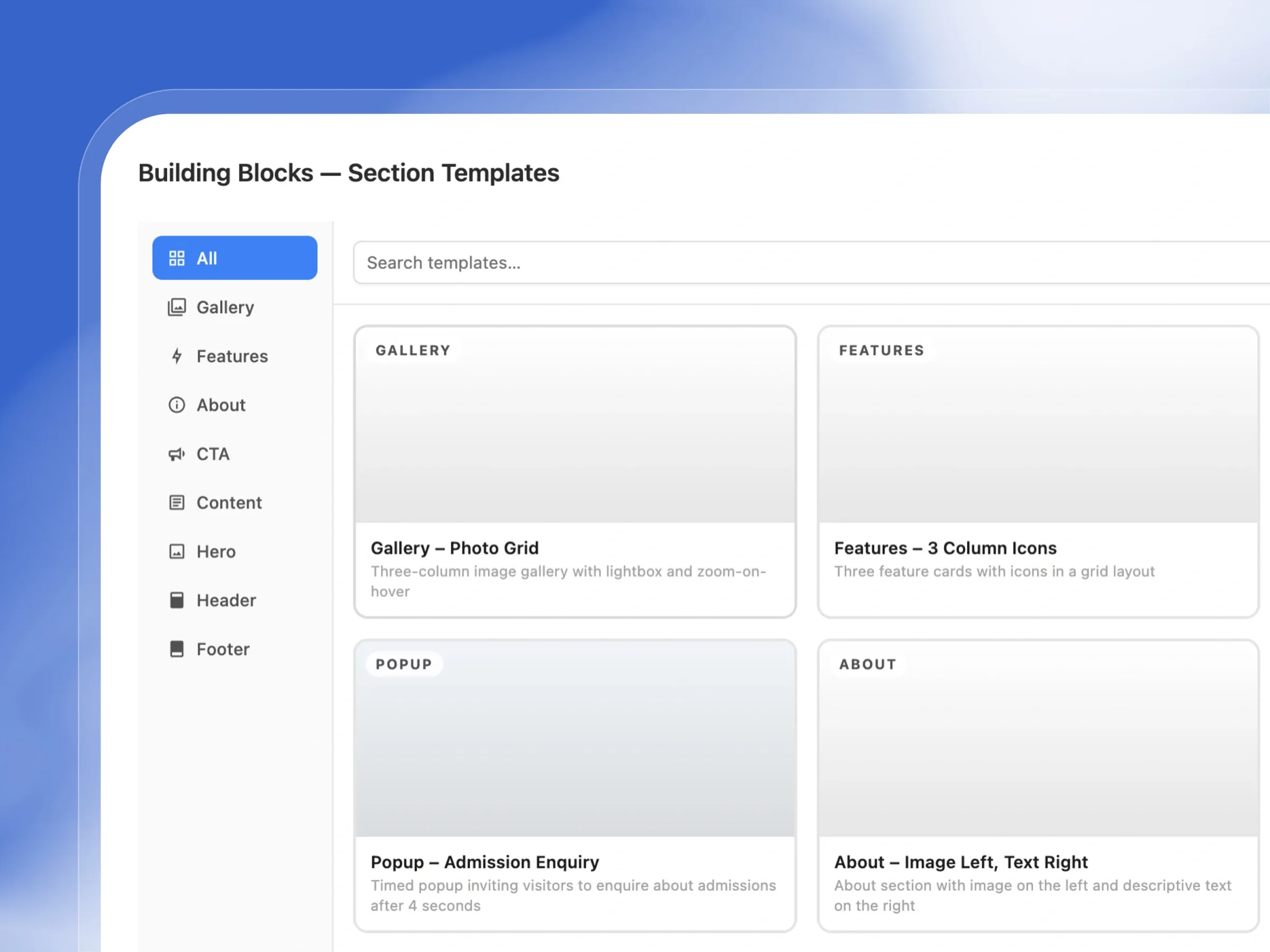Open the Gallery – Photo Grid preview thumbnail
The width and height of the screenshot is (1270, 952).
coord(575,425)
